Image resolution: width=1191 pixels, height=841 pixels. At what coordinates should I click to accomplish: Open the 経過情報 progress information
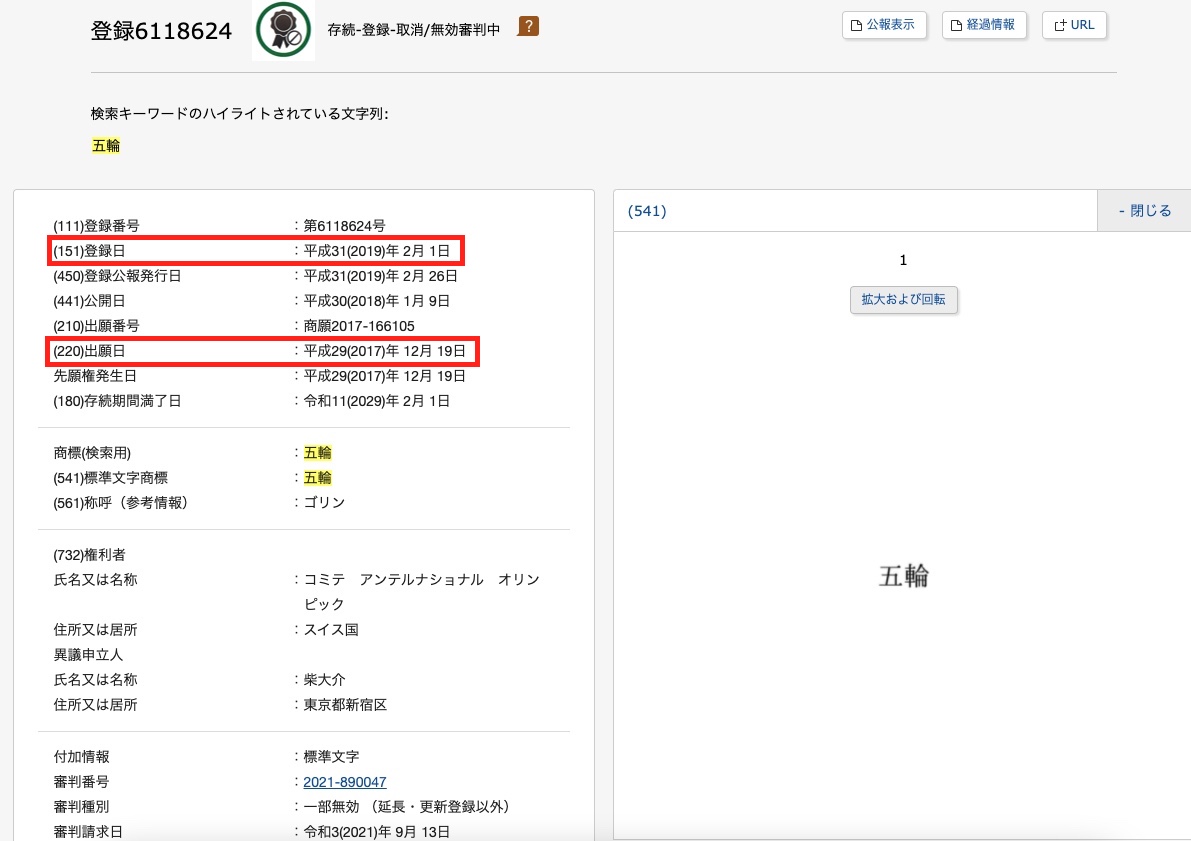tap(984, 25)
